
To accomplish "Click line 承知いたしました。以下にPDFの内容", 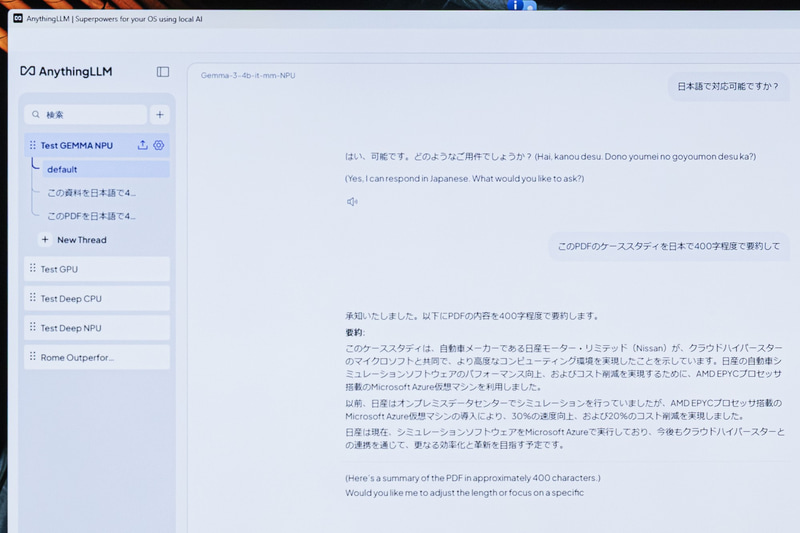I will [471, 316].
